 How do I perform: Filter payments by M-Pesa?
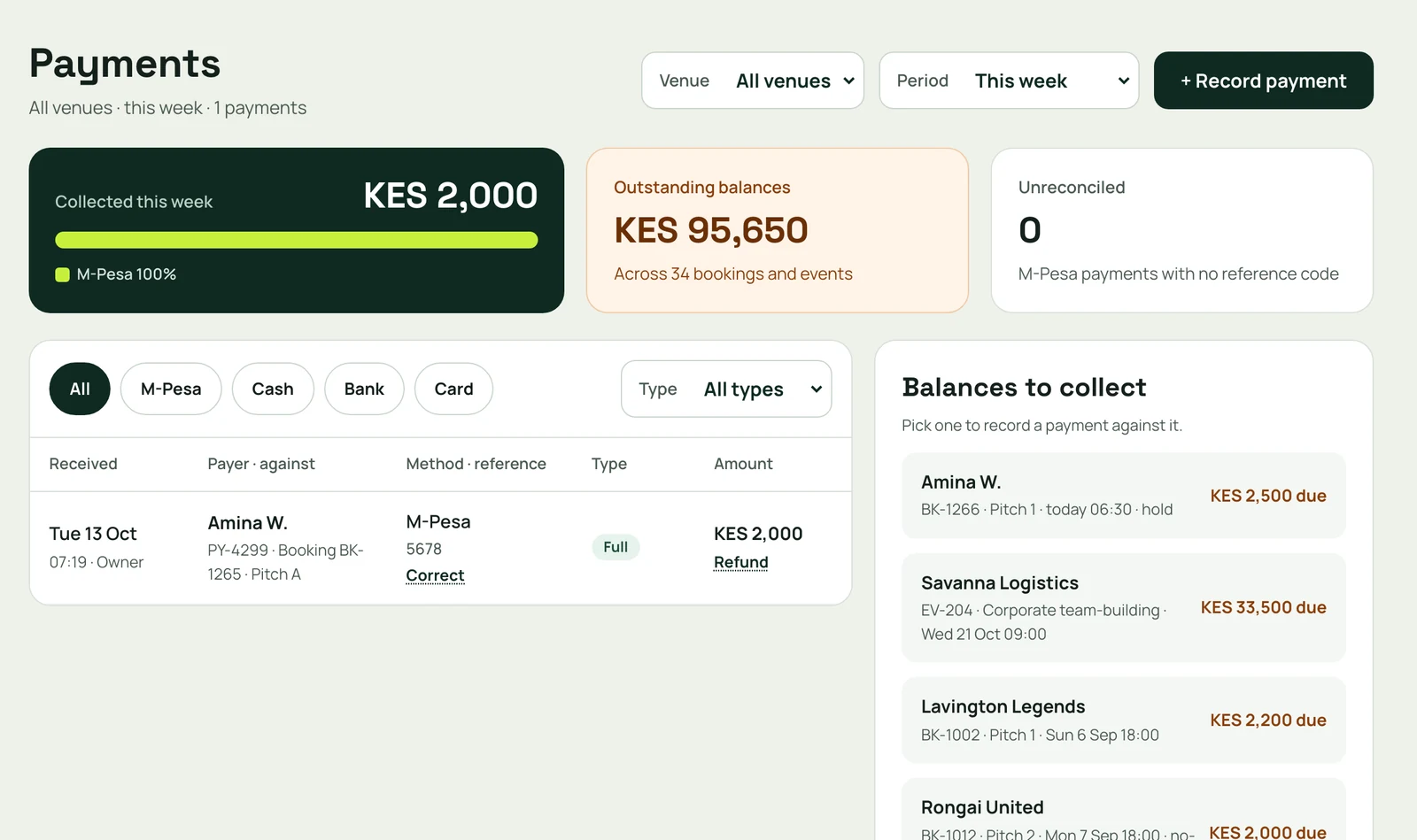(x=171, y=389)
